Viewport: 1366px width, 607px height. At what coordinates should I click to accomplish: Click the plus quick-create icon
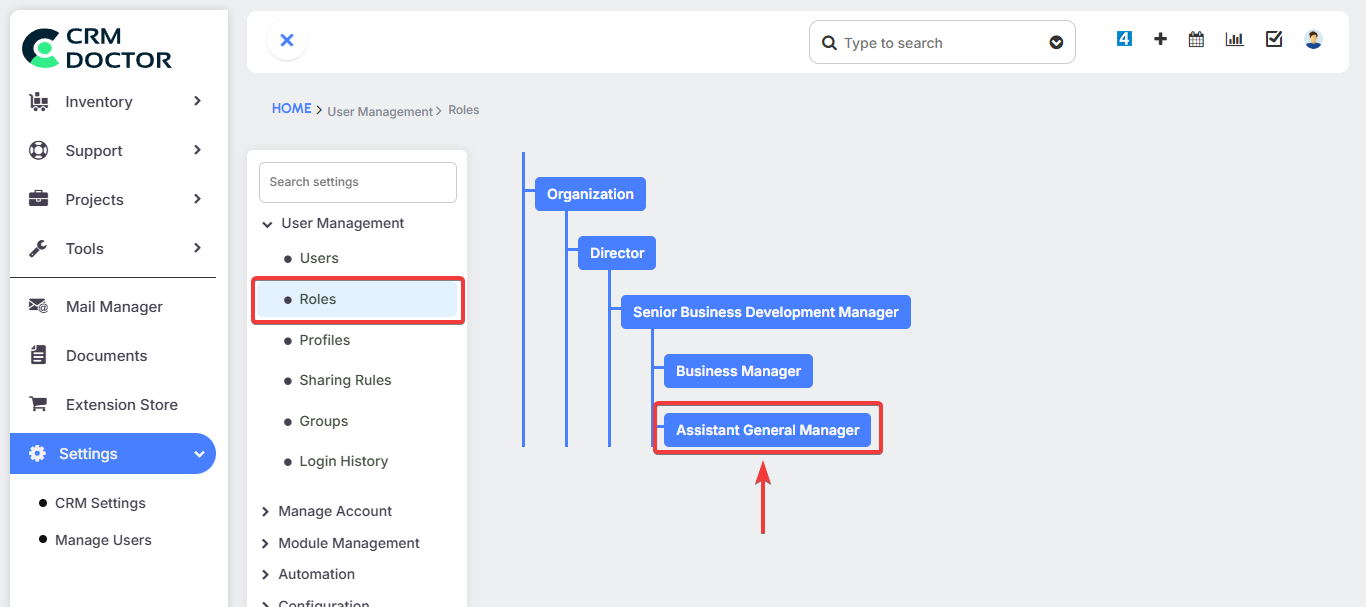[1160, 39]
